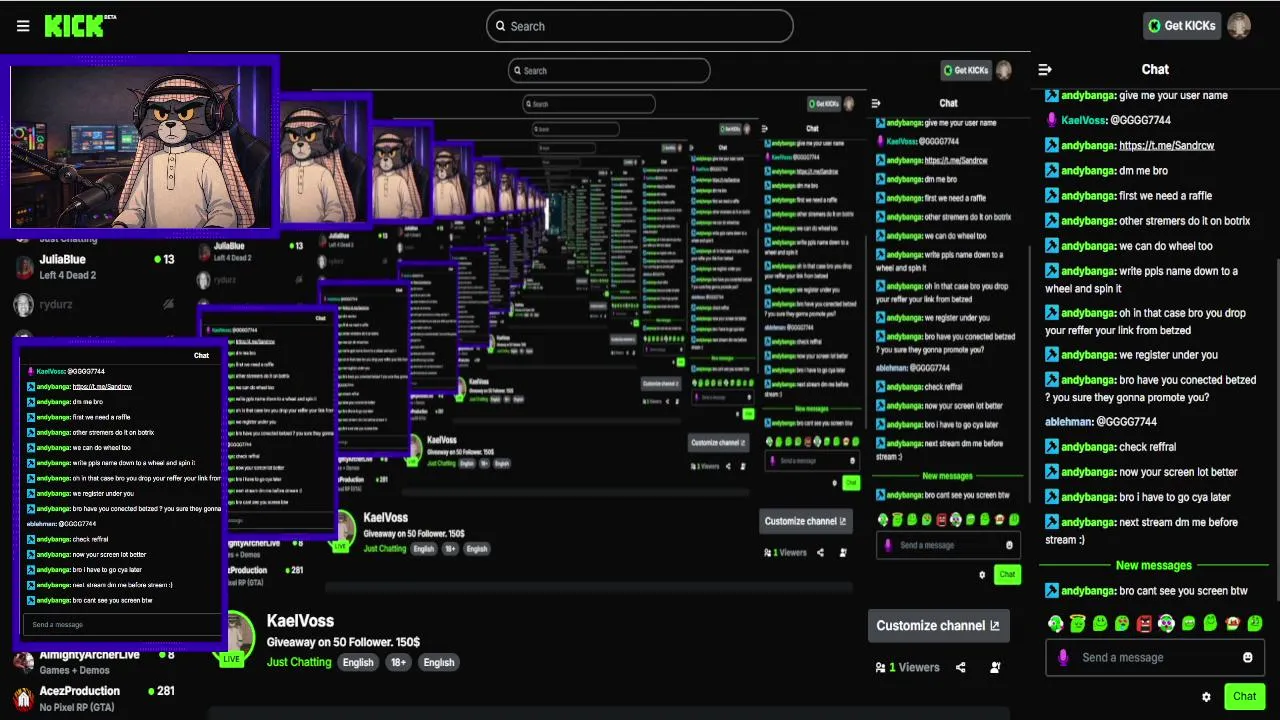Click the ablehman username in main chat
This screenshot has width=1280, height=720.
click(x=1069, y=422)
